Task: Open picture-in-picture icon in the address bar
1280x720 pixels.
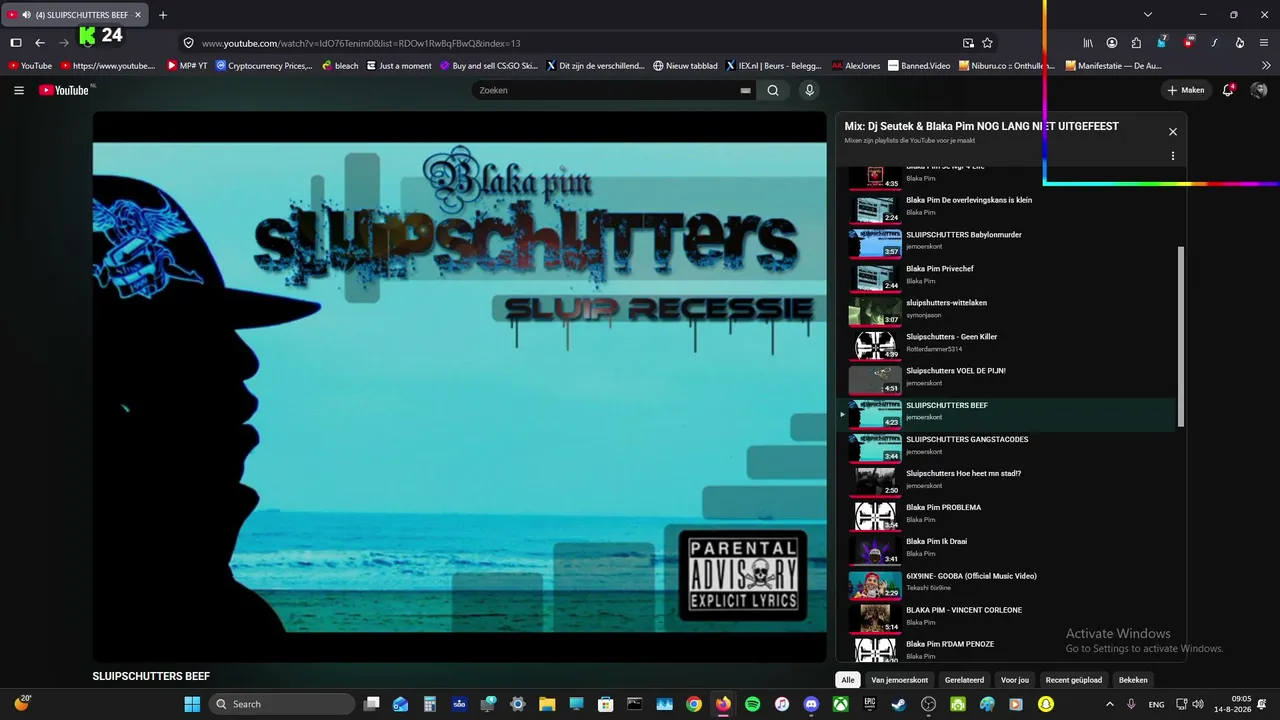Action: click(968, 43)
